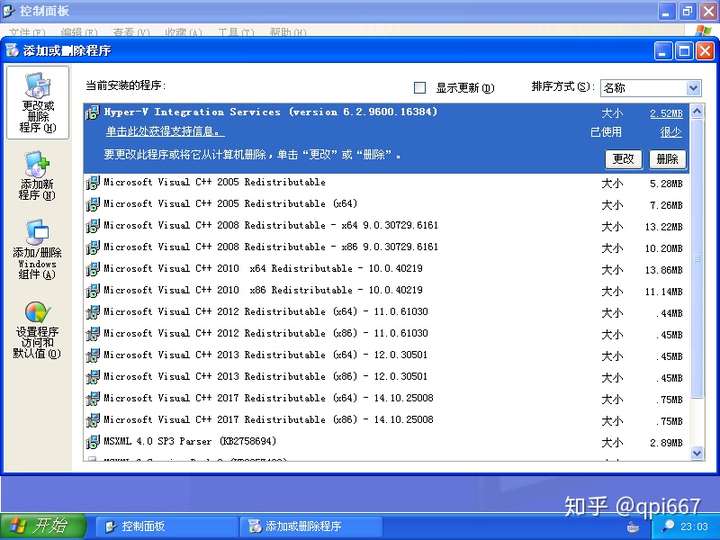720x540 pixels.
Task: Click icon of Visual C++ 2012 (x64) entry
Action: click(92, 312)
